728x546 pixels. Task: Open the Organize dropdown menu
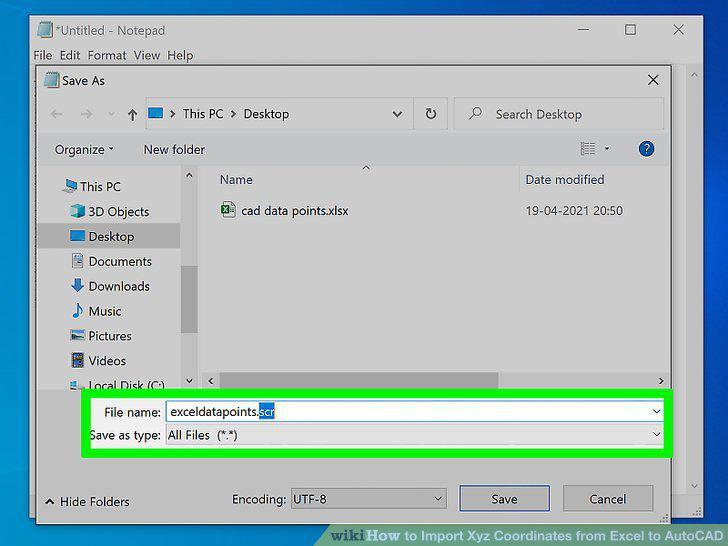point(84,150)
